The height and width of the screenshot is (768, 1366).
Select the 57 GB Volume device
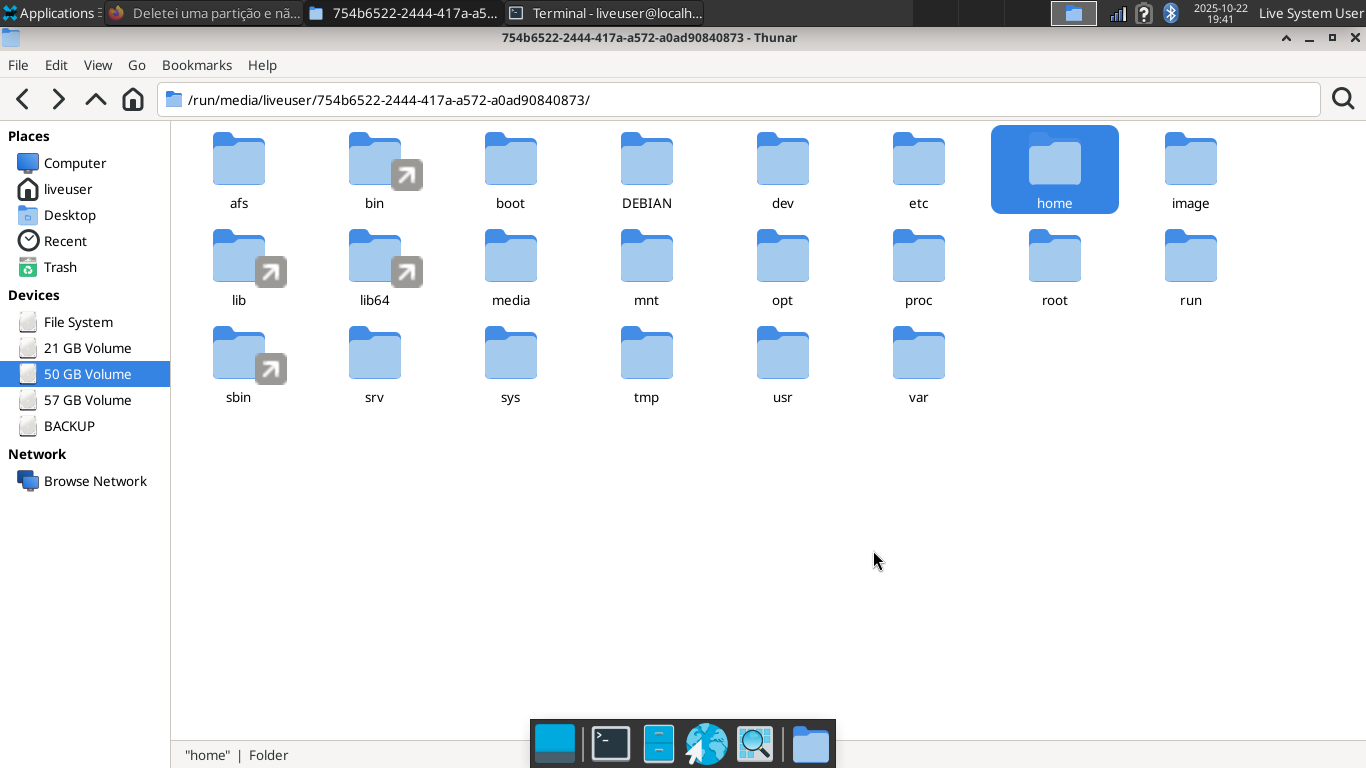(87, 400)
